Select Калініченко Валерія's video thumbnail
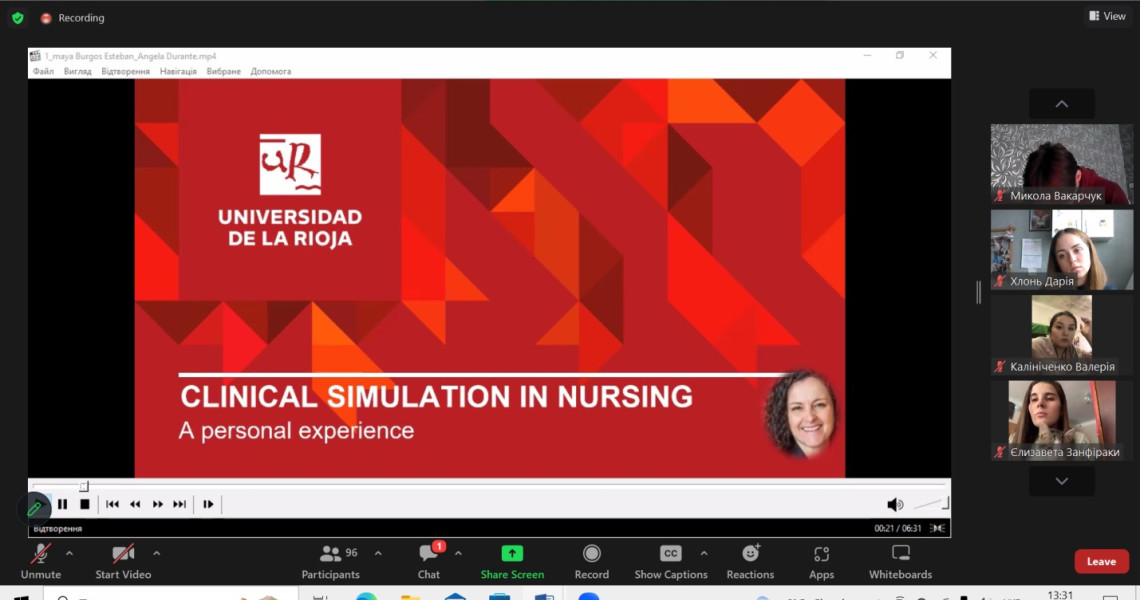1140x600 pixels. pyautogui.click(x=1061, y=335)
